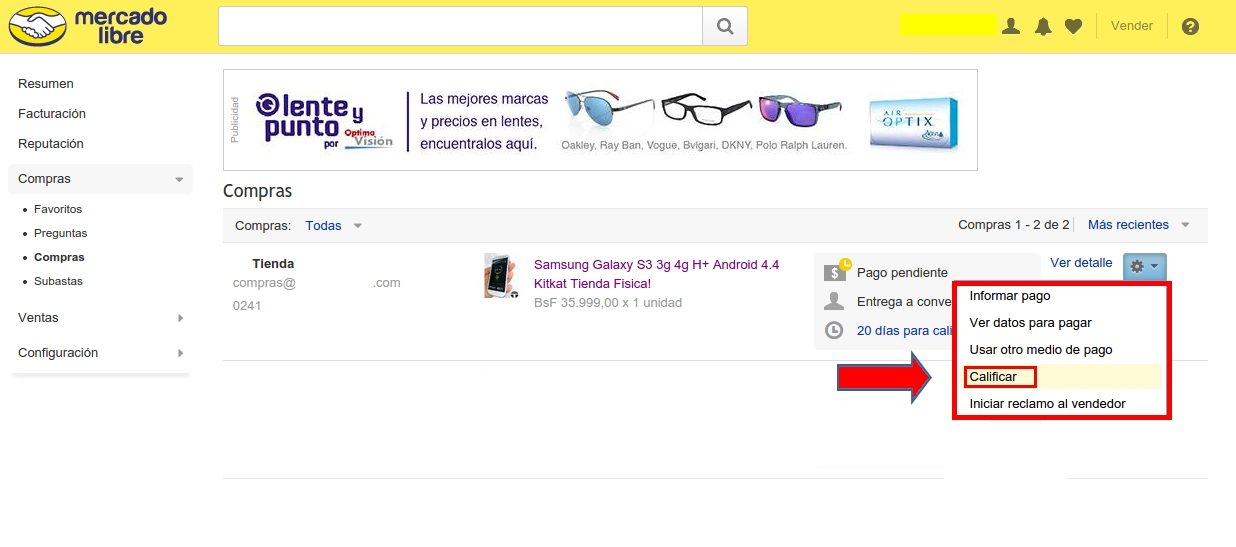This screenshot has height=547, width=1236.
Task: Choose Usar otro medio de pago
Action: coord(1041,350)
